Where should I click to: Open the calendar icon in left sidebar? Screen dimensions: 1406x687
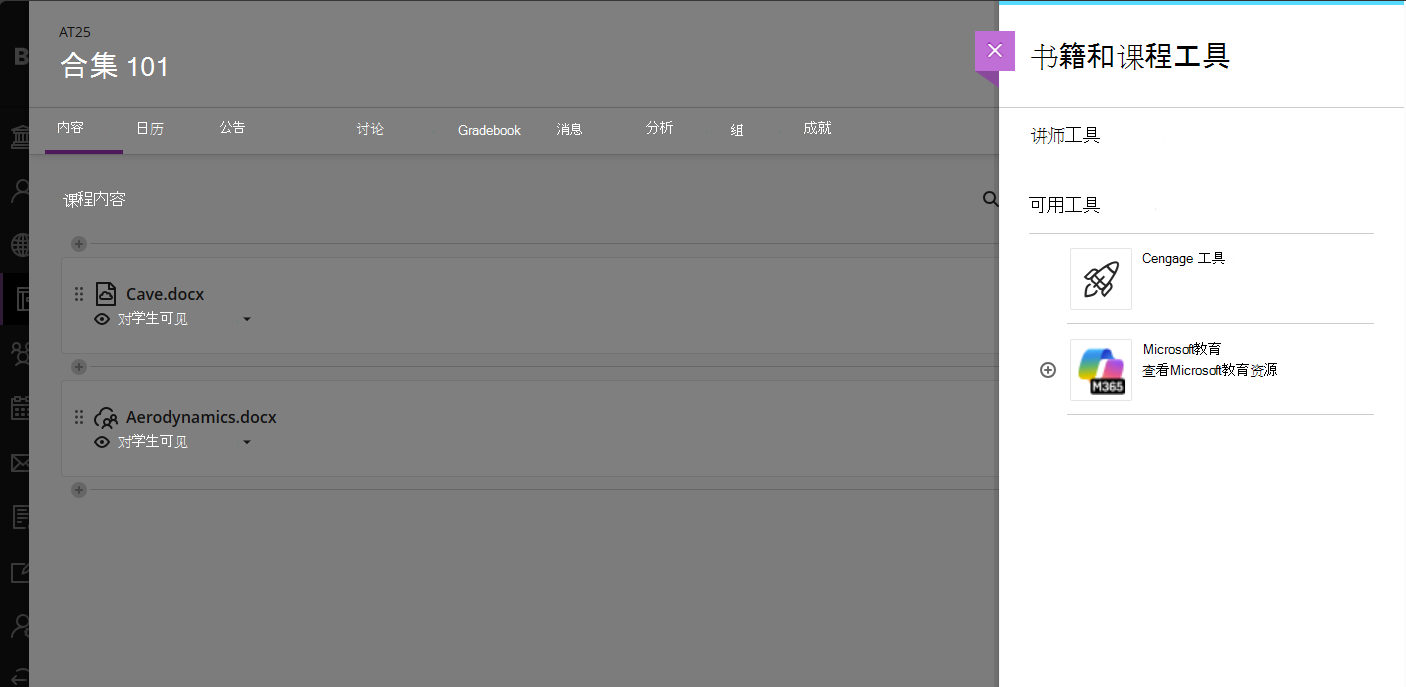click(20, 408)
